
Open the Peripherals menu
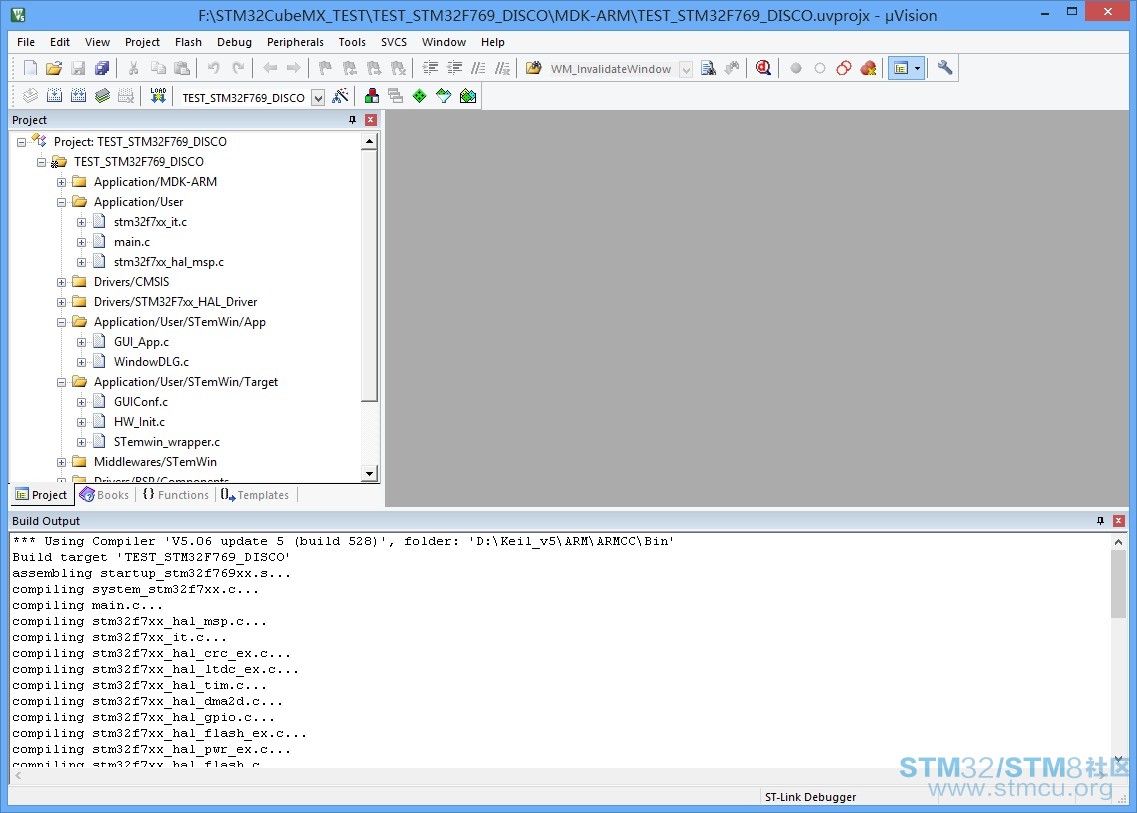295,42
